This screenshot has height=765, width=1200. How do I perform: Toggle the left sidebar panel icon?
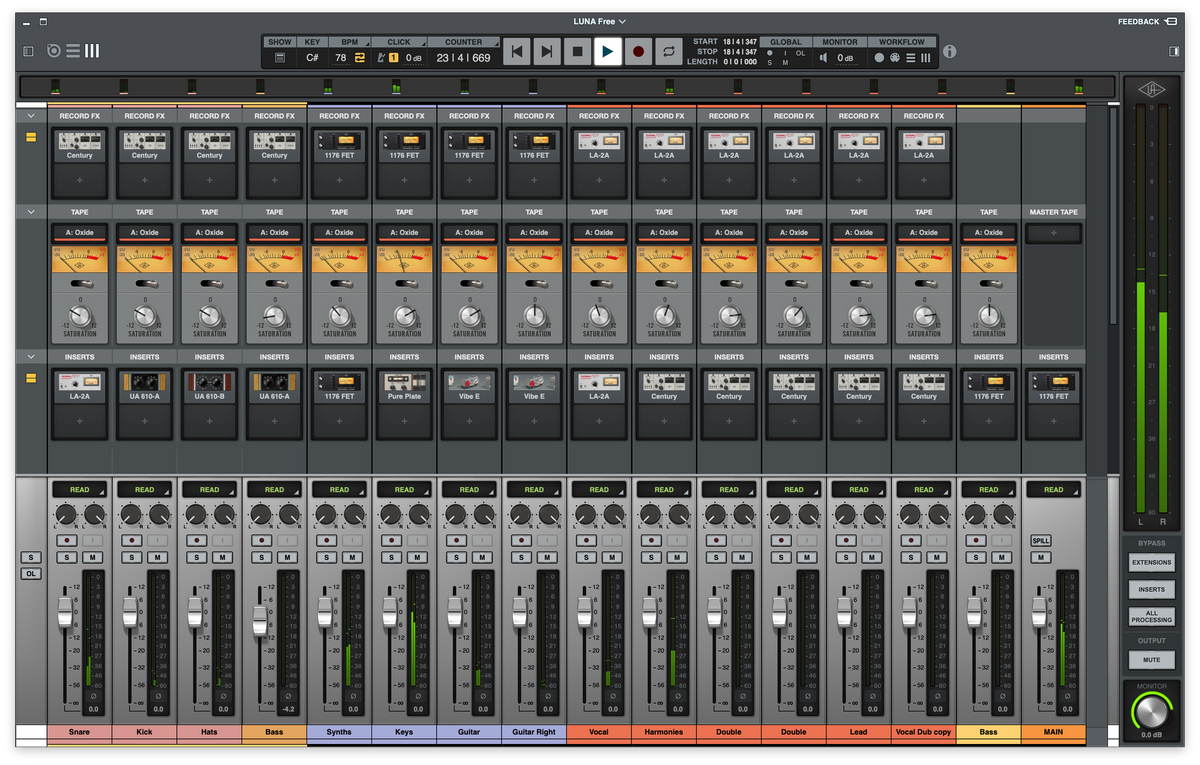point(28,51)
